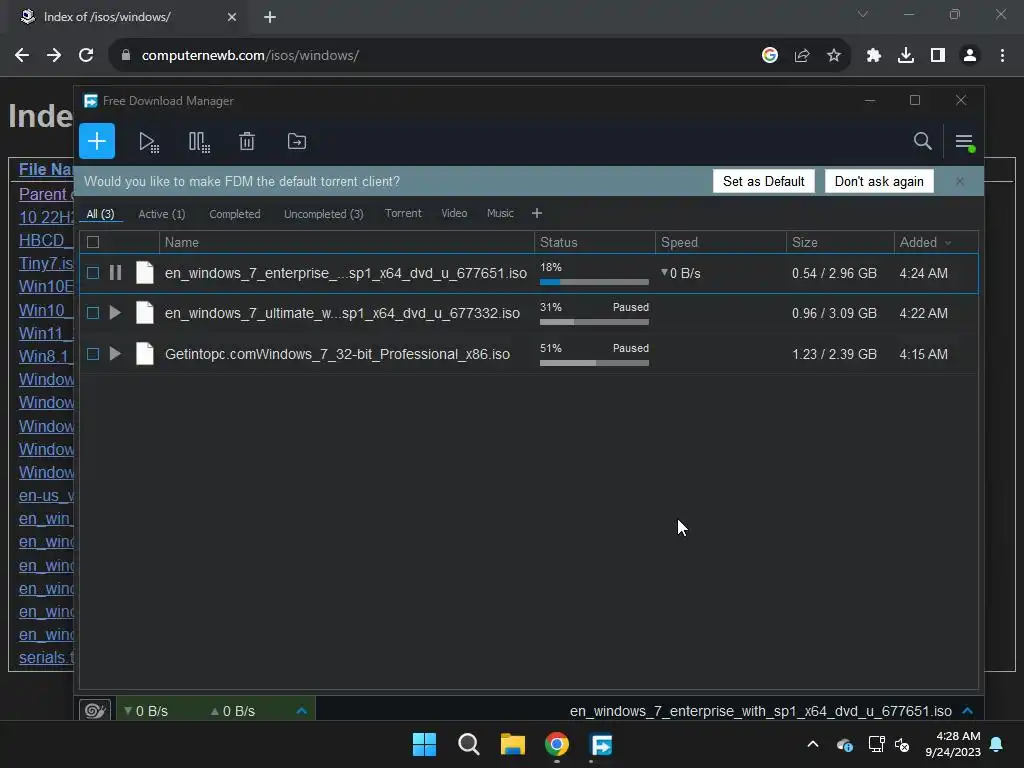Screen dimensions: 1024x768
Task: Open taskbar search
Action: click(x=468, y=744)
